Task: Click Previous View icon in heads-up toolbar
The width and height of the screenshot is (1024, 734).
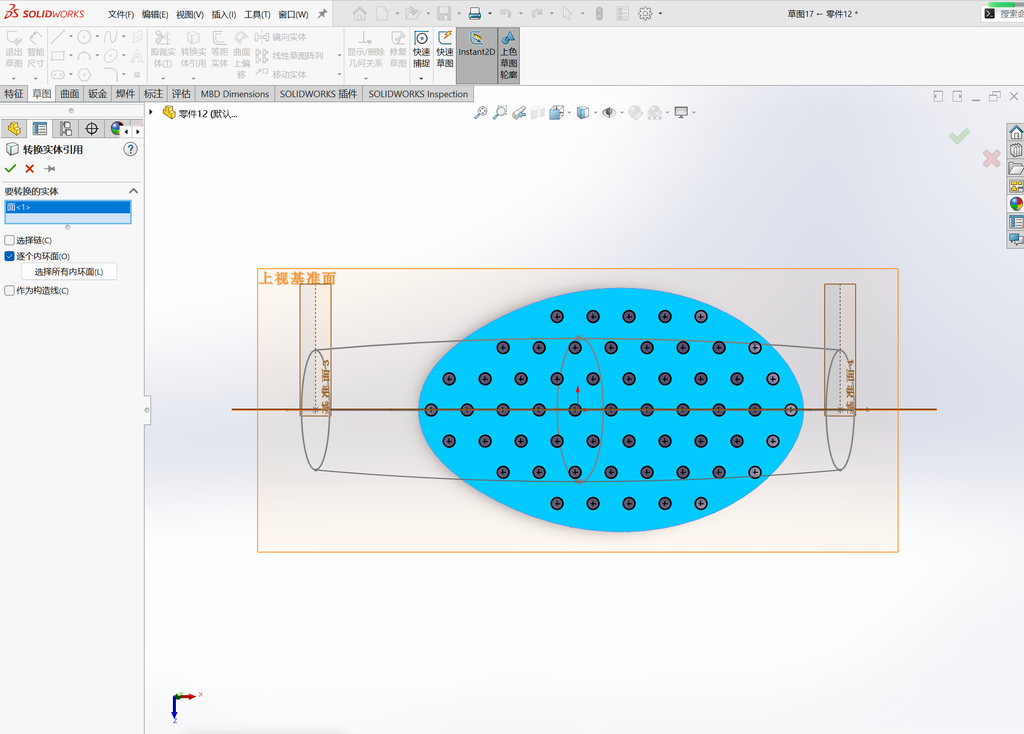Action: 519,112
